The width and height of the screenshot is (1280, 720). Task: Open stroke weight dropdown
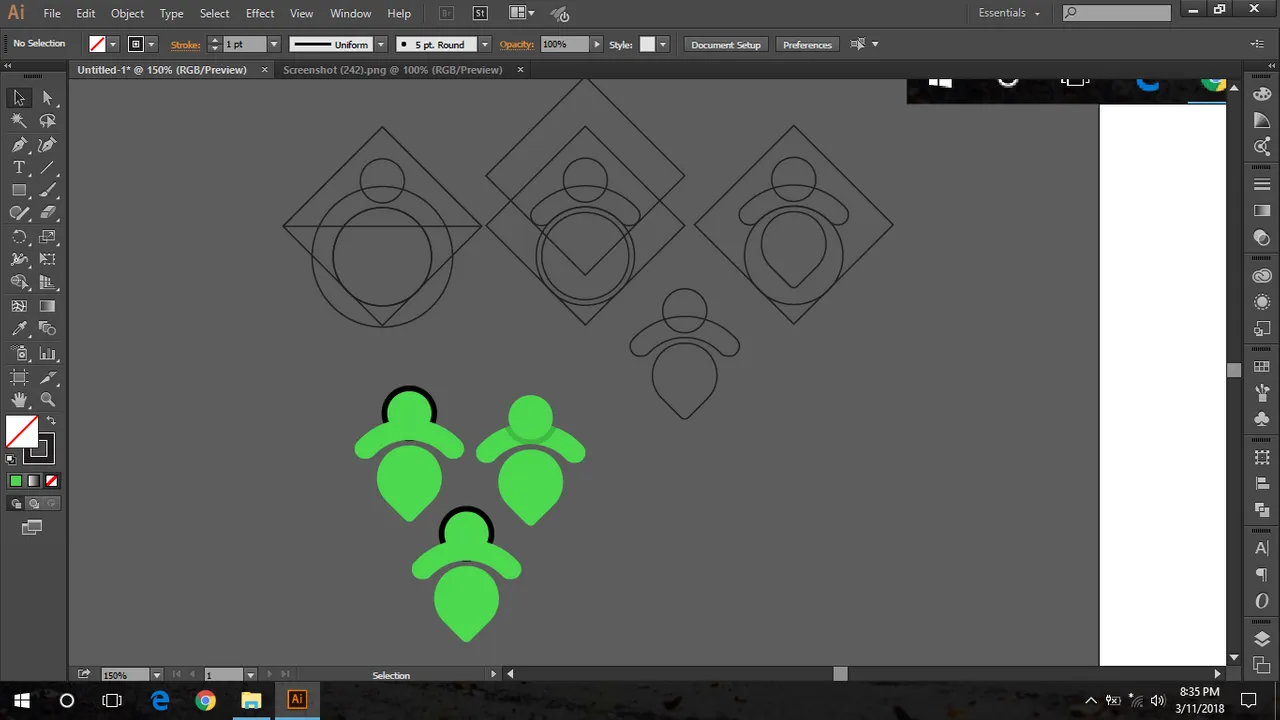pos(273,44)
